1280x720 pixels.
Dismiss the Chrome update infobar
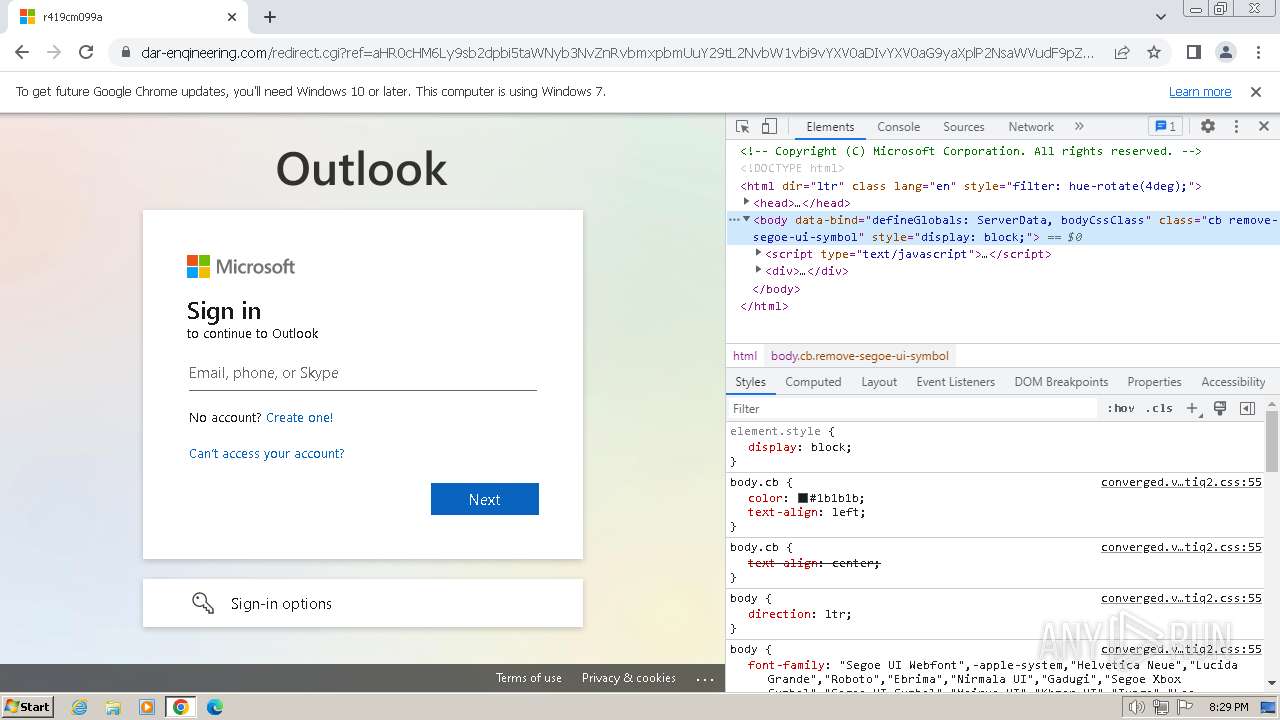pyautogui.click(x=1256, y=91)
